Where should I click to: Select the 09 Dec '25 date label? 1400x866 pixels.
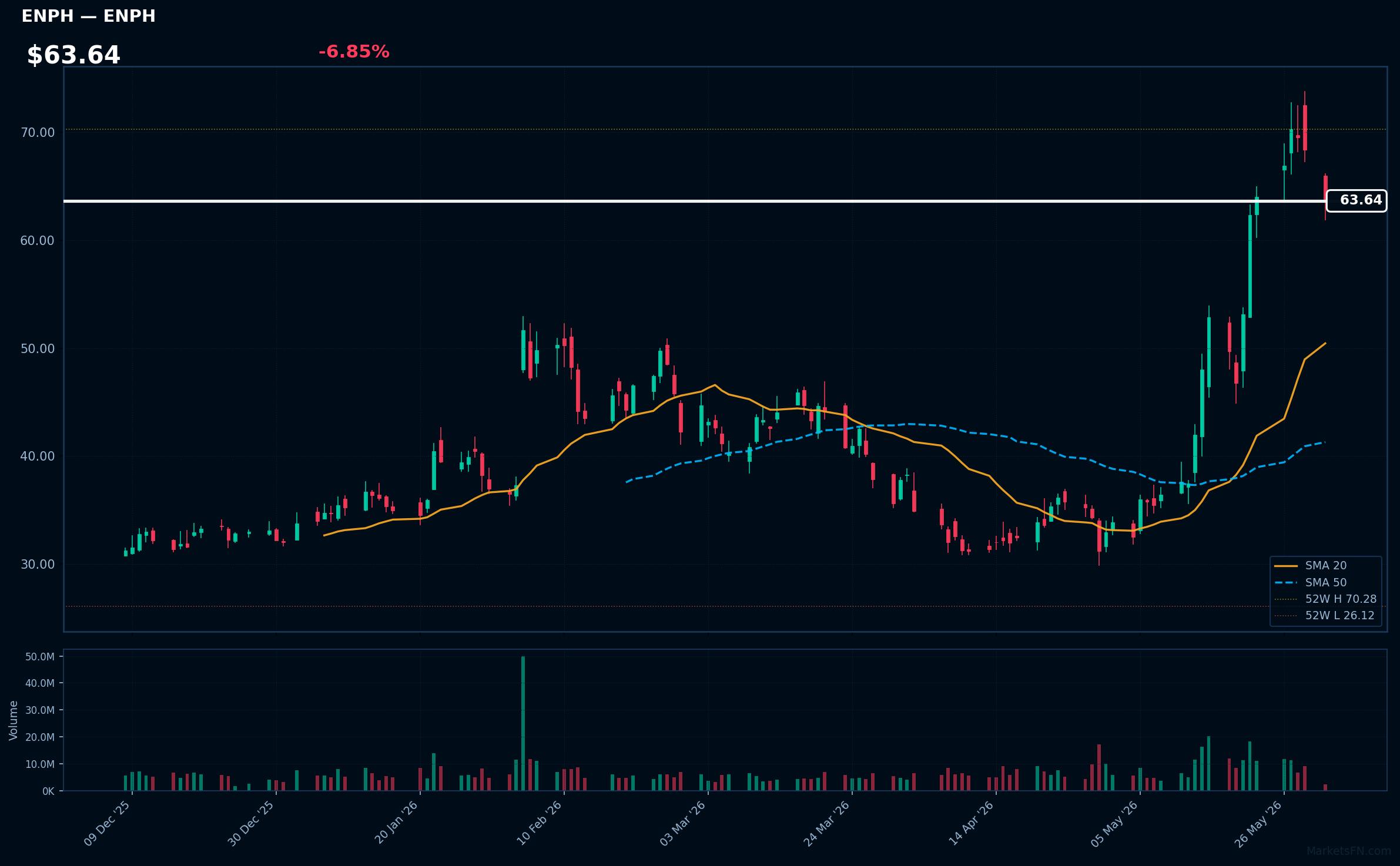click(x=108, y=823)
